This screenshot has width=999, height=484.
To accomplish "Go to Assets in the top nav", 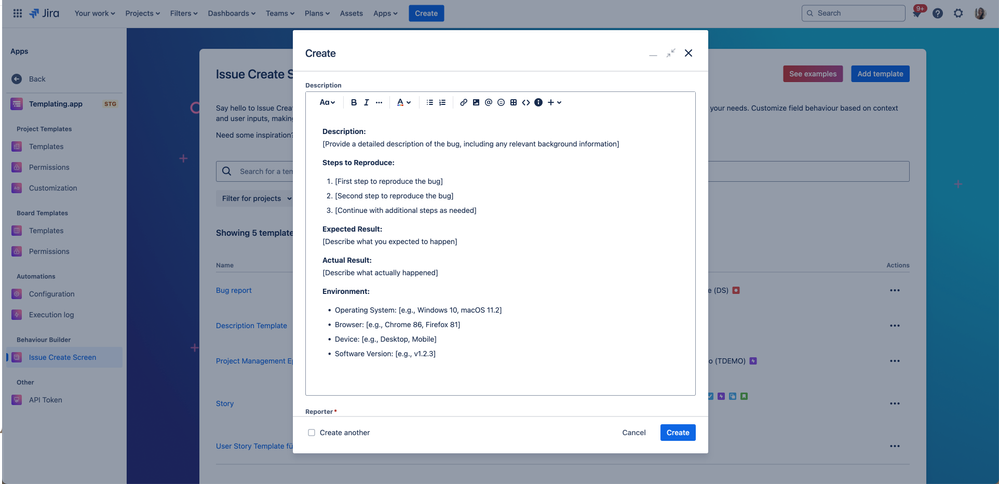I will pyautogui.click(x=352, y=13).
